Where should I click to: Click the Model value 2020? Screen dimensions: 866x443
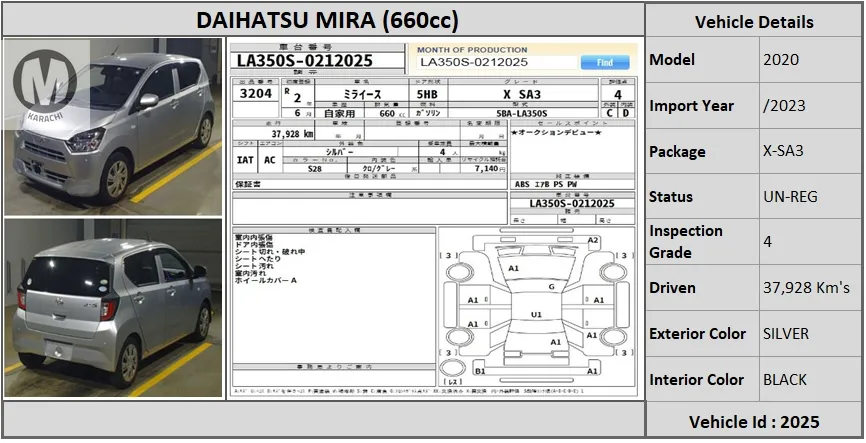[781, 60]
